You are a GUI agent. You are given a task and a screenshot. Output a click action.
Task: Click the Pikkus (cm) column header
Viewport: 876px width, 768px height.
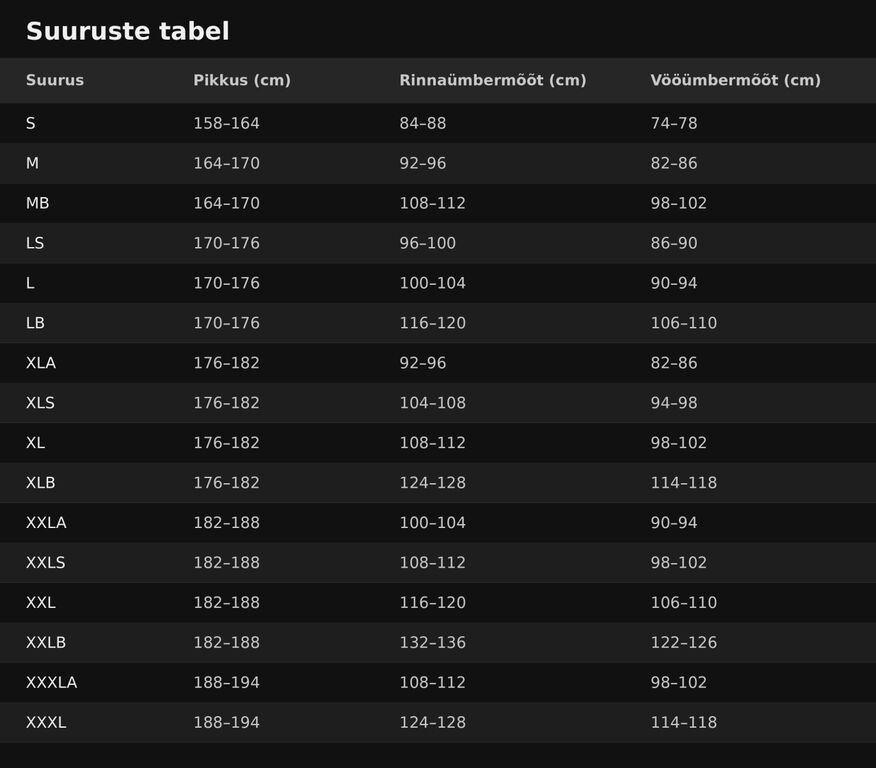point(242,80)
